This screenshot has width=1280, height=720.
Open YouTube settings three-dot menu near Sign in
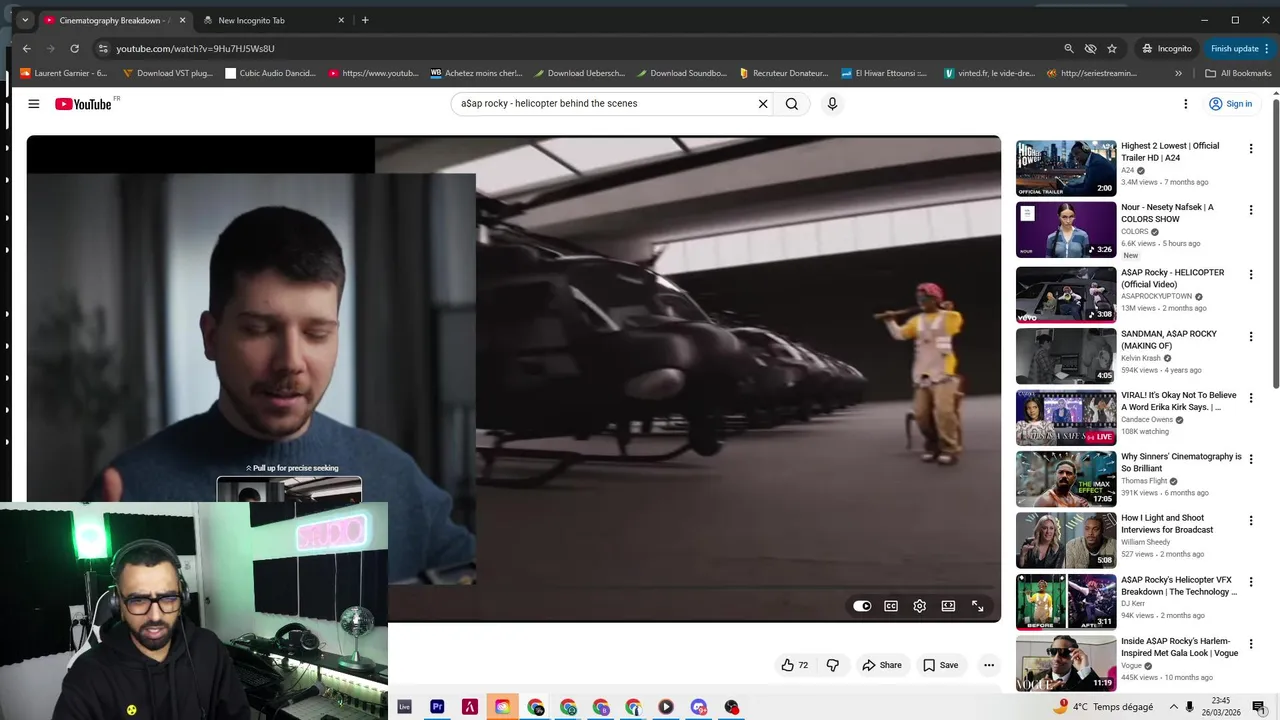[x=1186, y=104]
